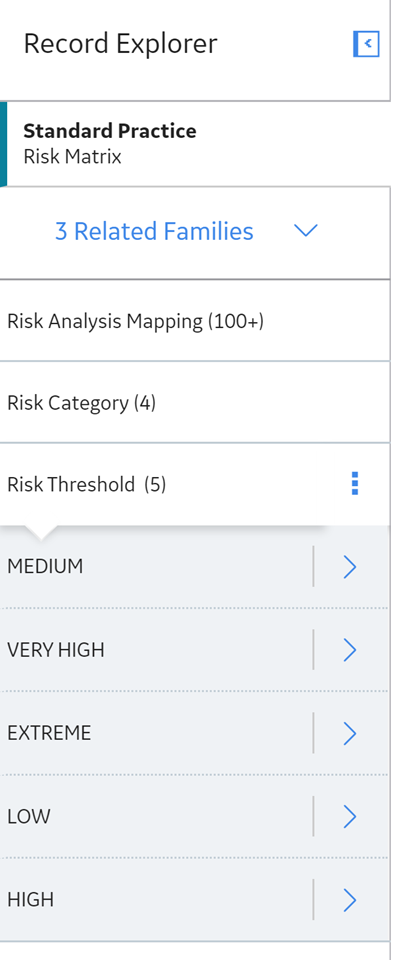Select the Standard Practice Risk Matrix record
The width and height of the screenshot is (400, 960).
pyautogui.click(x=195, y=144)
